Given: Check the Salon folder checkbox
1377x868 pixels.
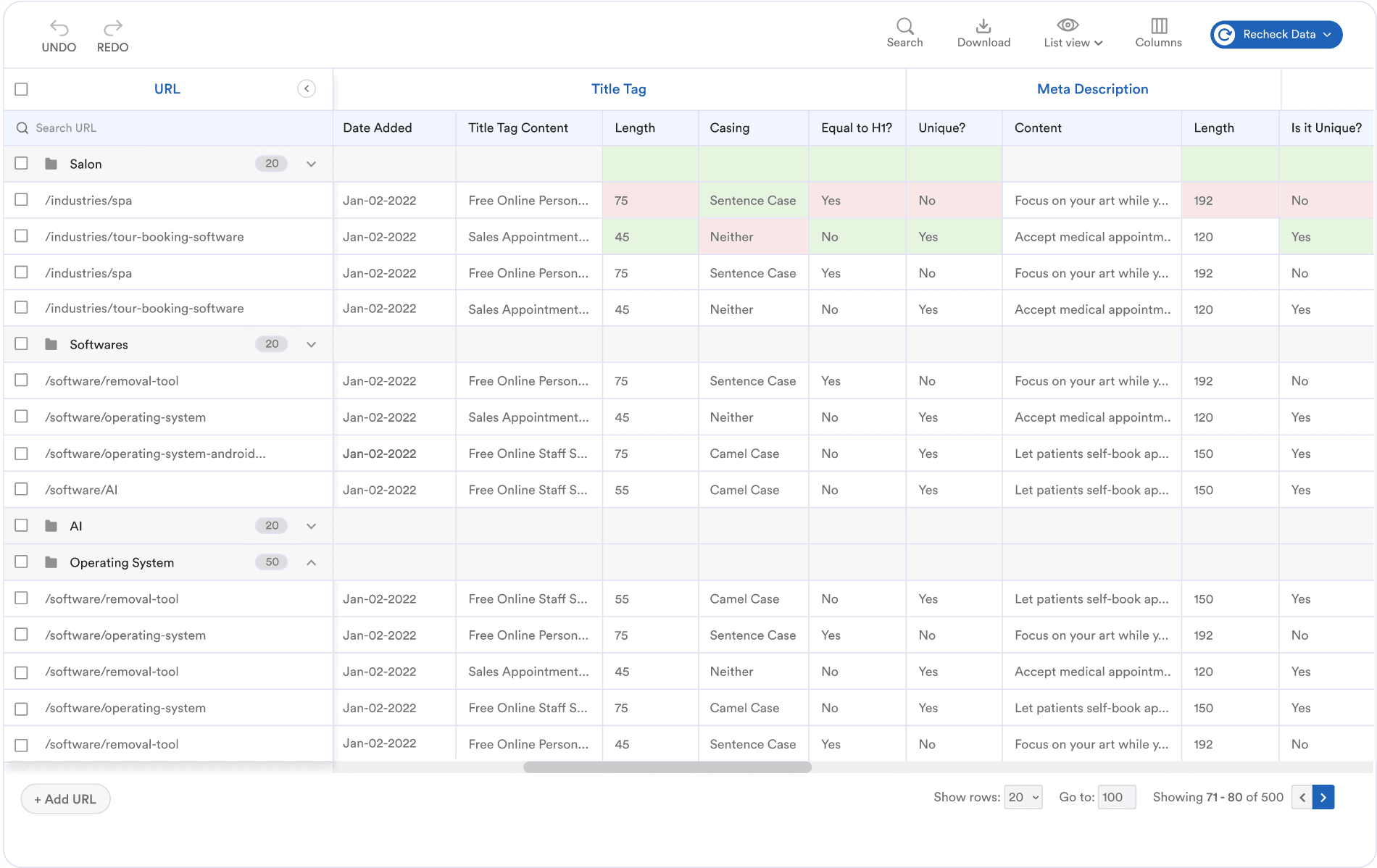Looking at the screenshot, I should [x=22, y=163].
